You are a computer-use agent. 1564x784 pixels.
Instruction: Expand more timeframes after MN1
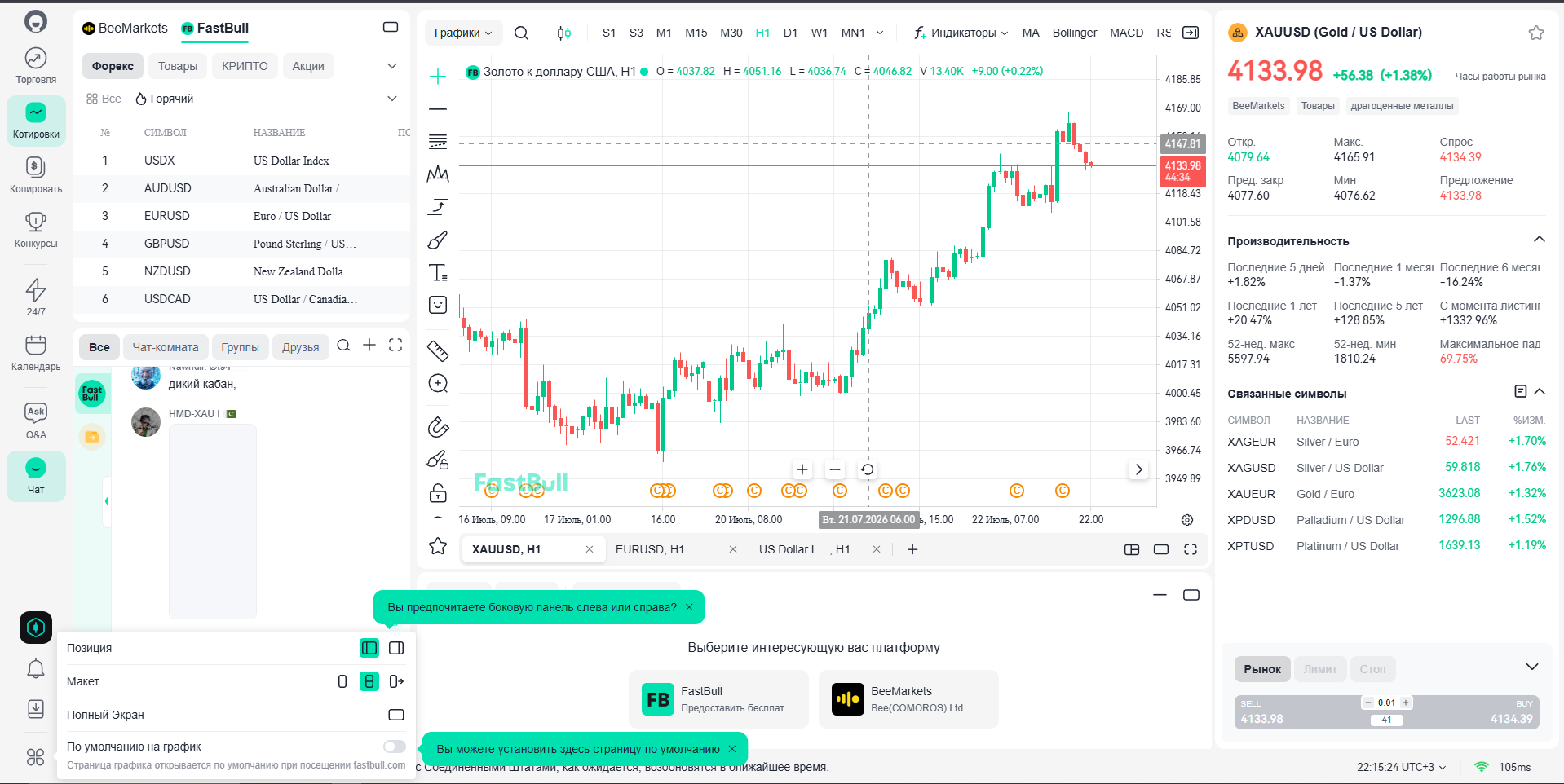880,33
